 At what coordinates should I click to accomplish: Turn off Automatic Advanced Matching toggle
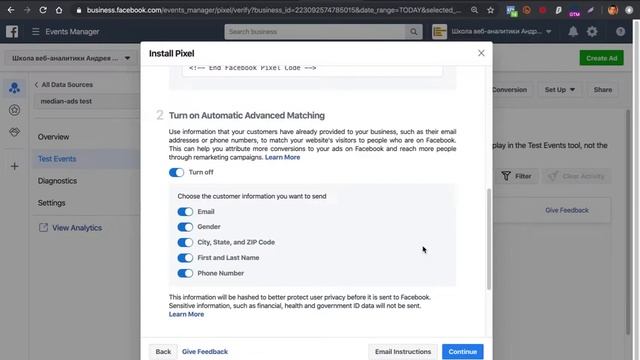coord(176,172)
